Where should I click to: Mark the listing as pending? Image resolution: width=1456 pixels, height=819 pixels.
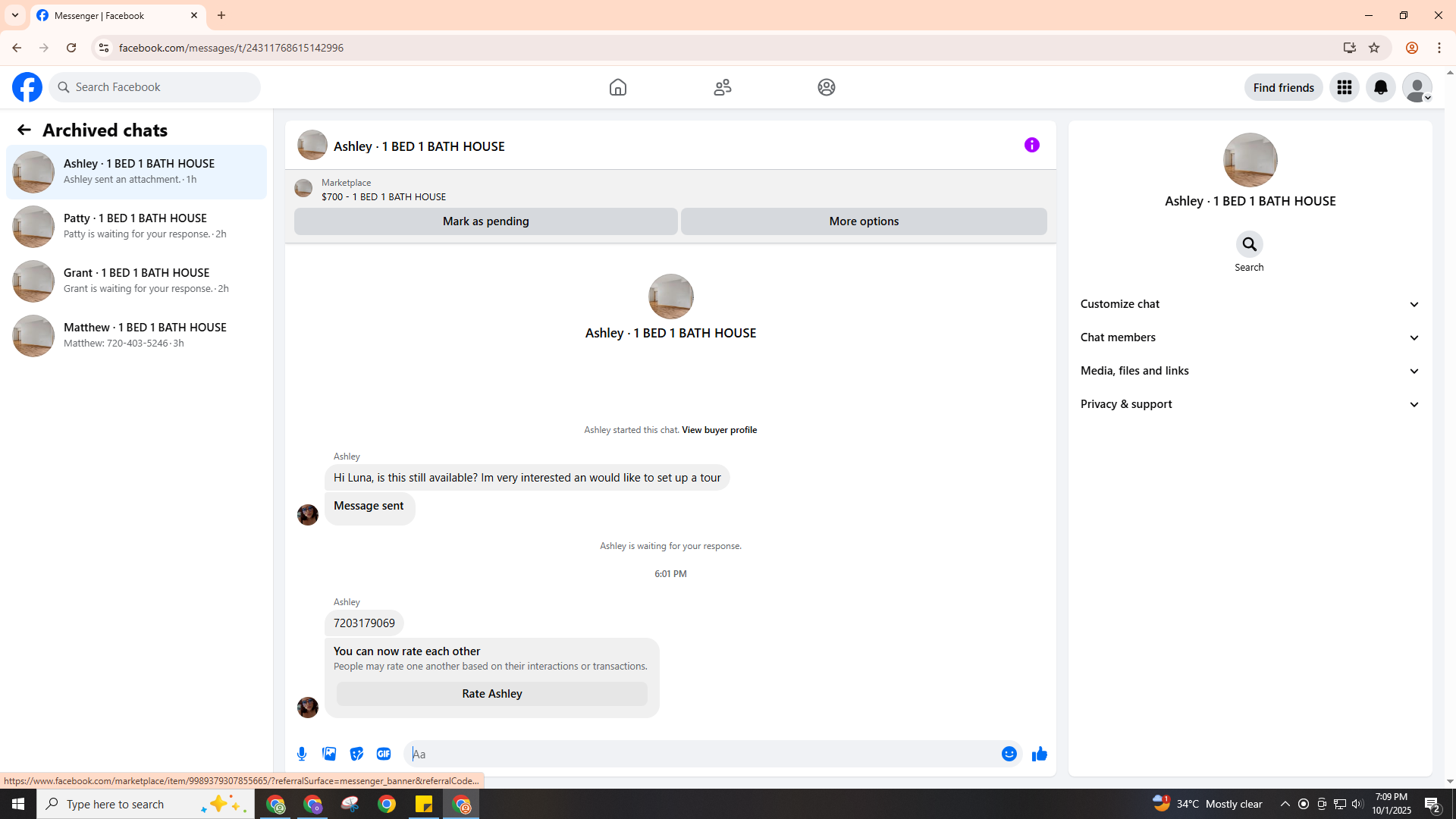point(486,221)
